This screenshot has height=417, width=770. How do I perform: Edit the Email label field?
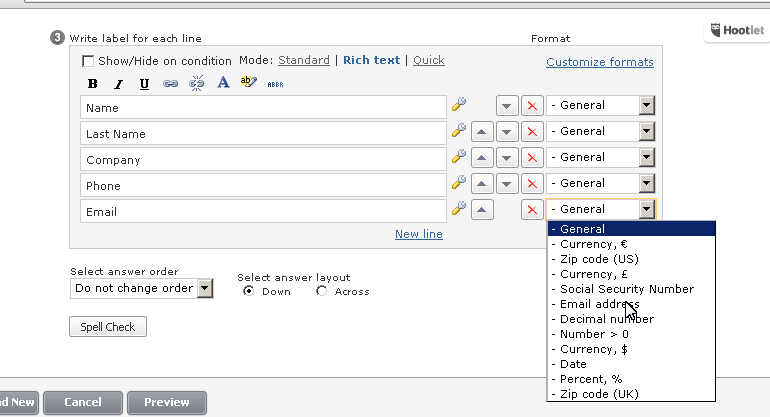click(263, 212)
